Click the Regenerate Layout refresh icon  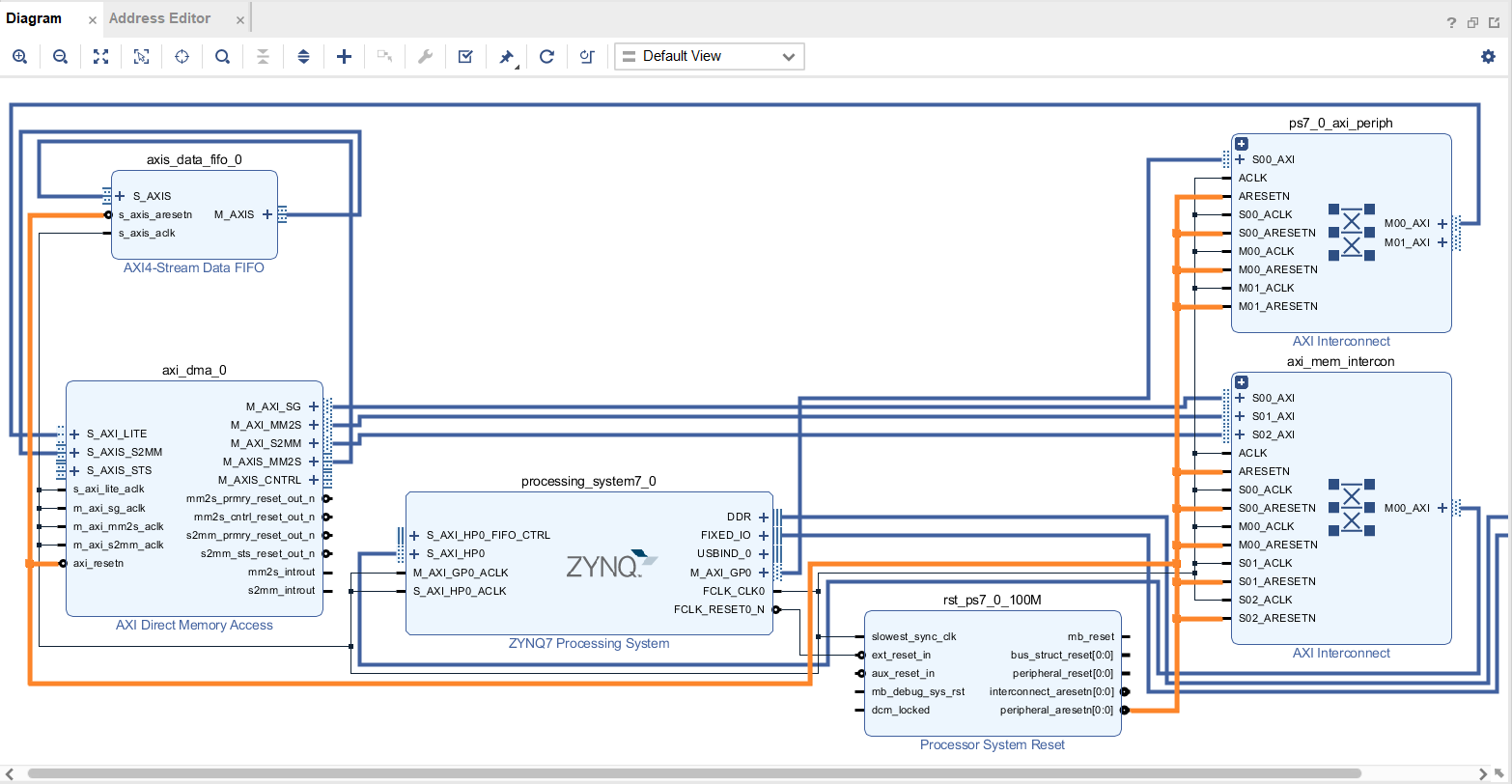[x=546, y=56]
